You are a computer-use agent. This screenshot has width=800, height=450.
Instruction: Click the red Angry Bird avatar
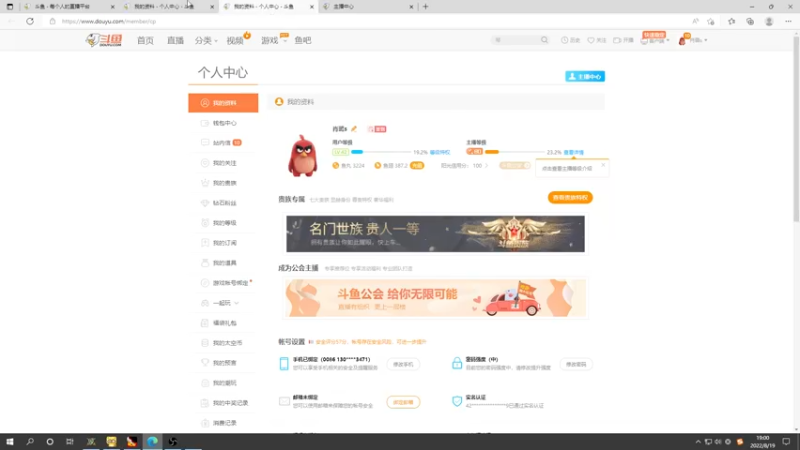[x=303, y=156]
